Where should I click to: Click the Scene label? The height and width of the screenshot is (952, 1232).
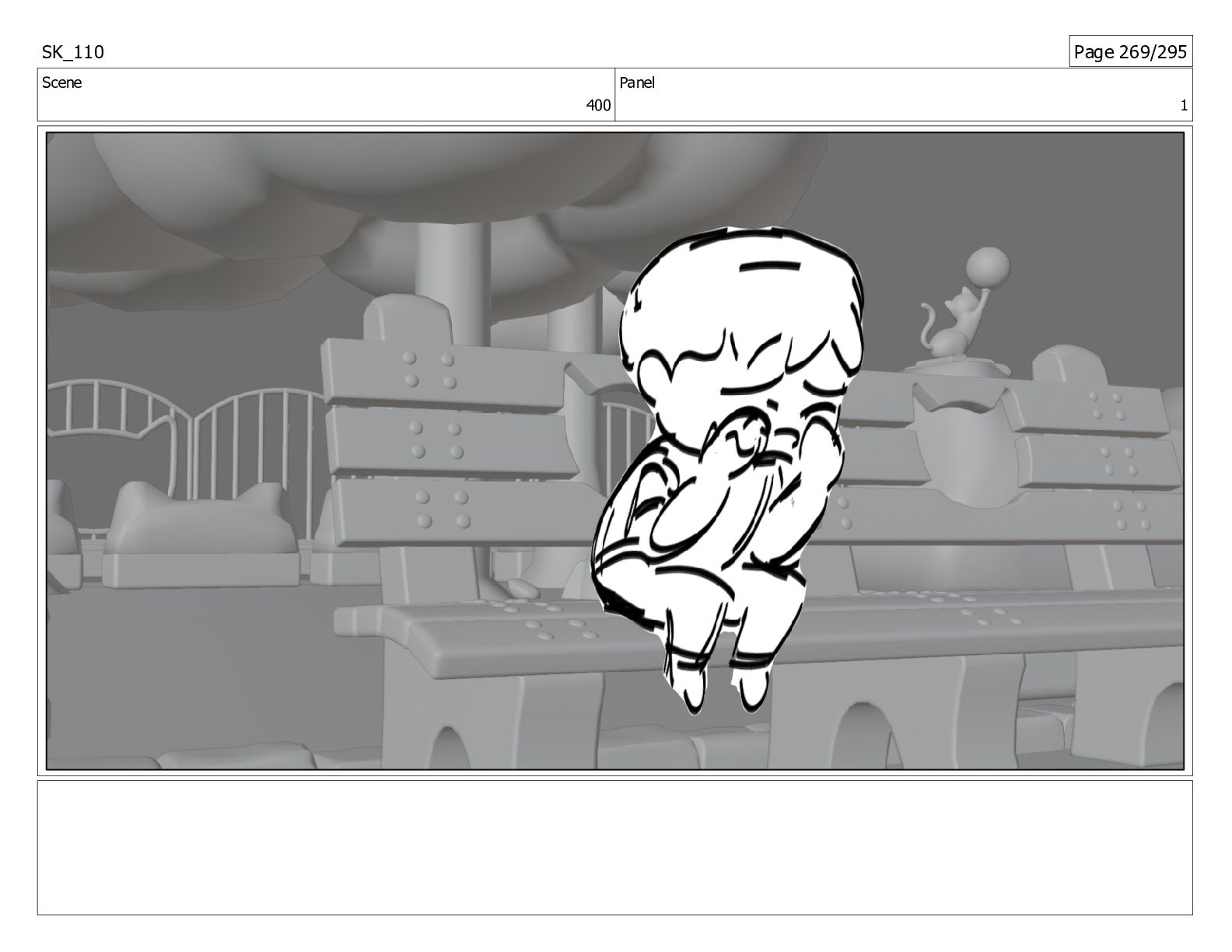click(61, 82)
